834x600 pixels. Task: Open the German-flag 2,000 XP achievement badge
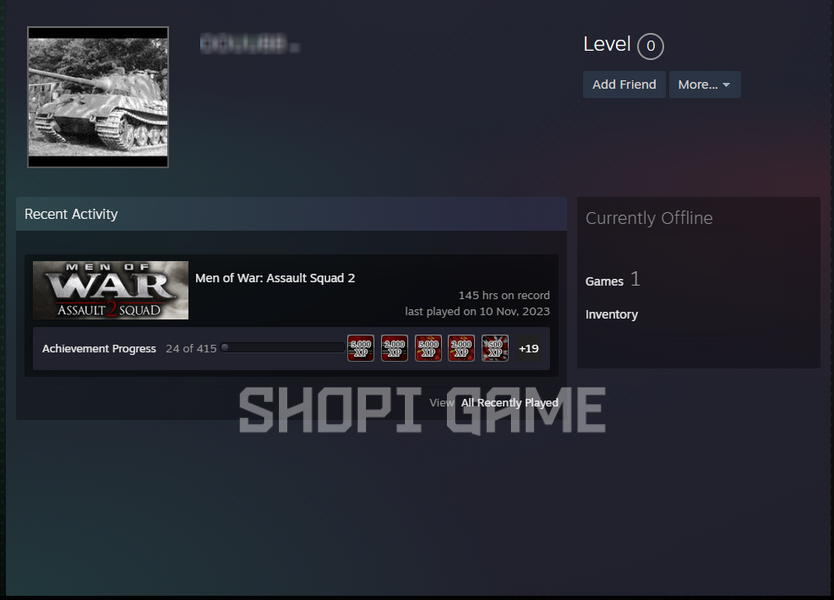[x=395, y=348]
